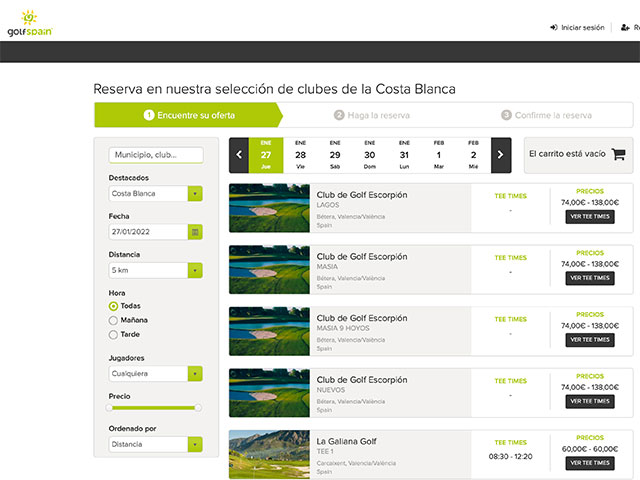Click the right Precio slider handle
The height and width of the screenshot is (480, 640).
point(198,407)
